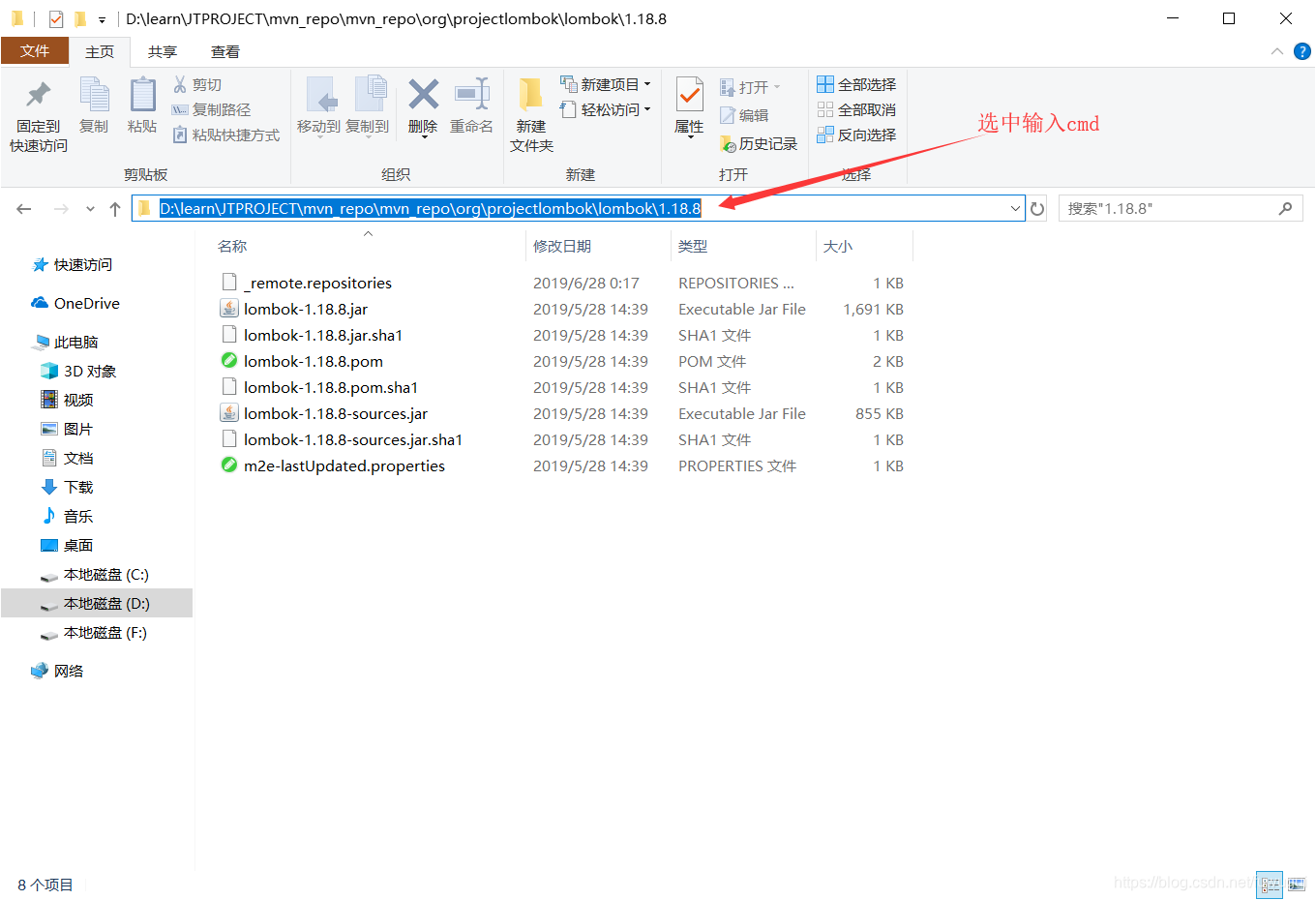Image resolution: width=1316 pixels, height=900 pixels.
Task: Click Paste shortcut option
Action: [x=226, y=135]
